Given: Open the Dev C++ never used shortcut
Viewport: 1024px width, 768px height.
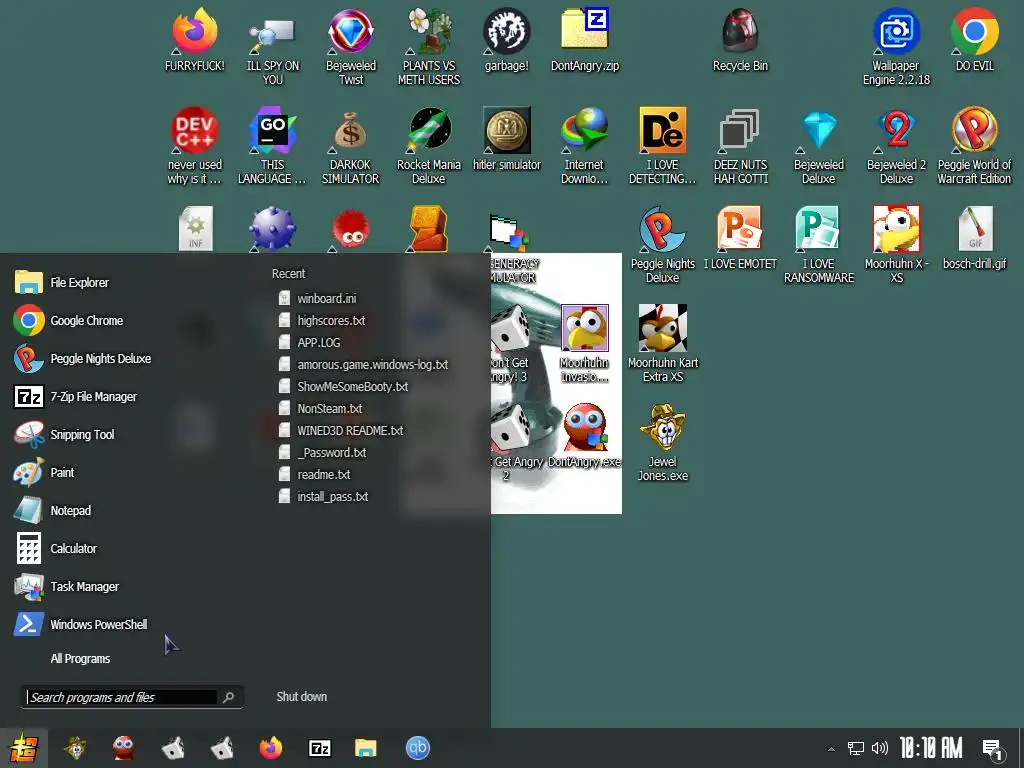Looking at the screenshot, I should point(195,147).
